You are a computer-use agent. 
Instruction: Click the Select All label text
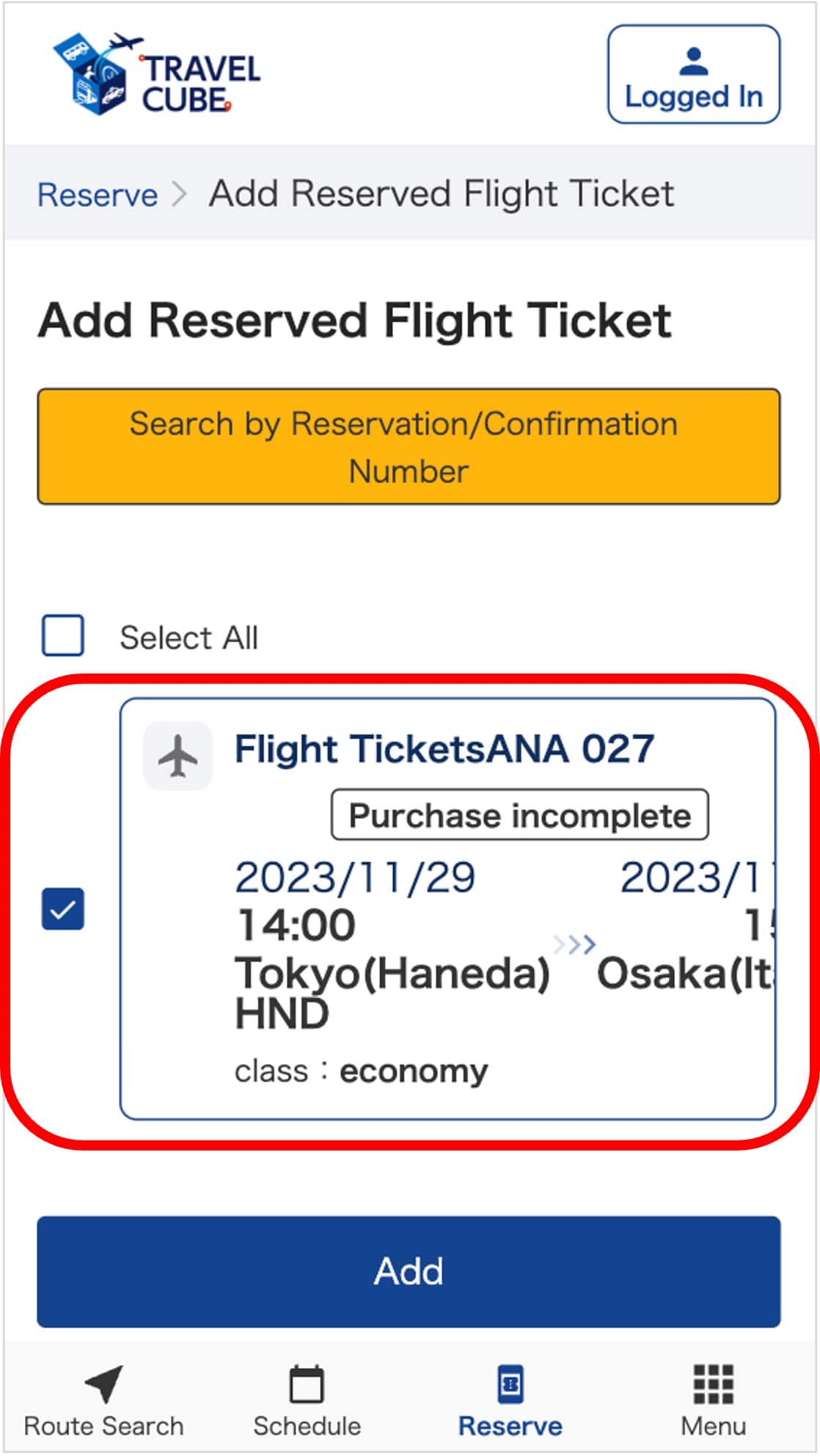pos(188,638)
